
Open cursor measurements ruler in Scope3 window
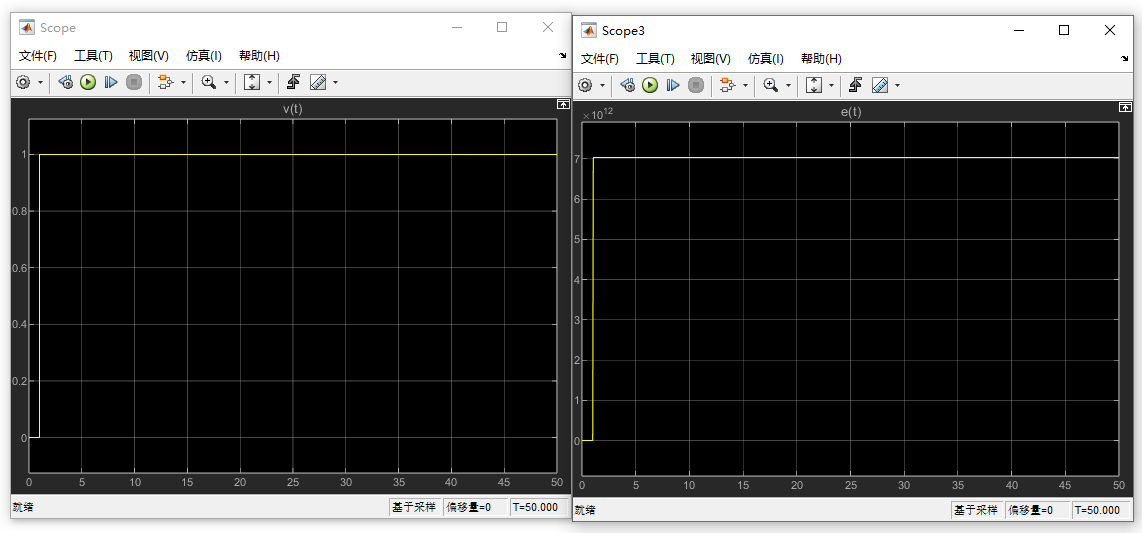pos(881,85)
